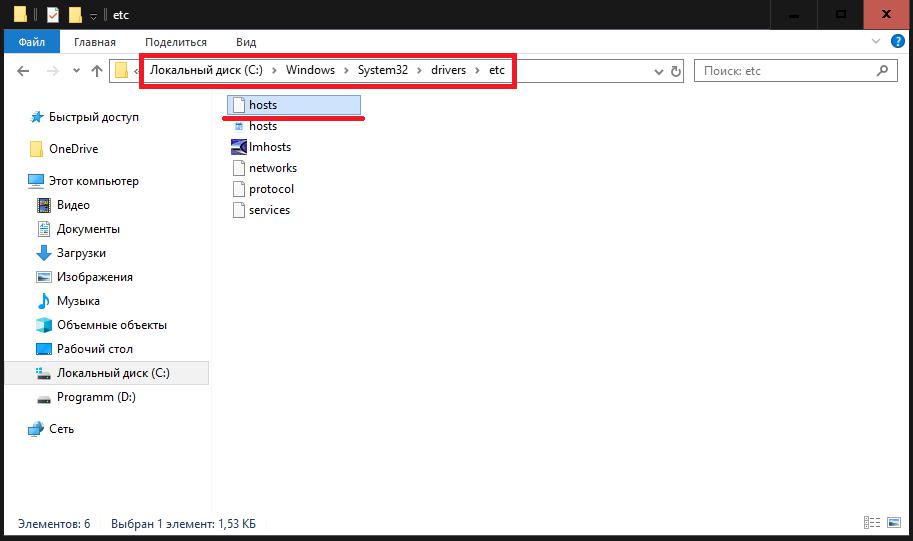Expand chevron after Локальный диск (C:)
Image resolution: width=913 pixels, height=541 pixels.
pos(274,70)
